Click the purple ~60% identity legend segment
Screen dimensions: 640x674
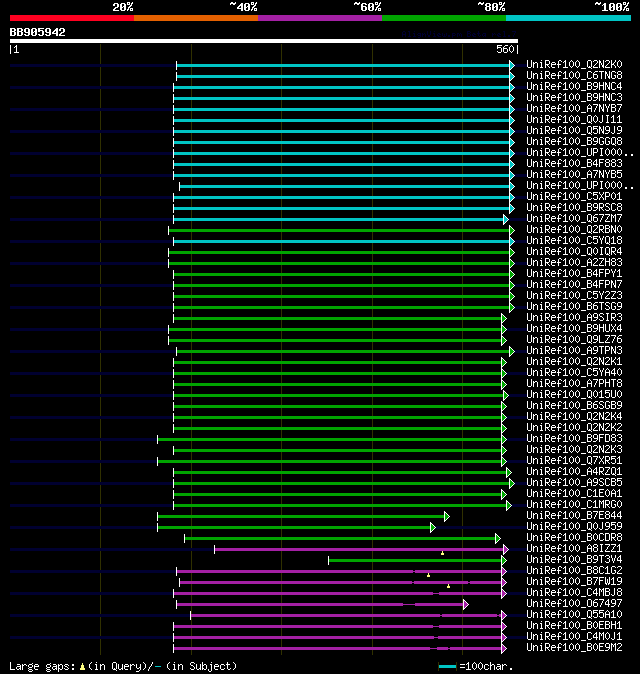coord(320,18)
